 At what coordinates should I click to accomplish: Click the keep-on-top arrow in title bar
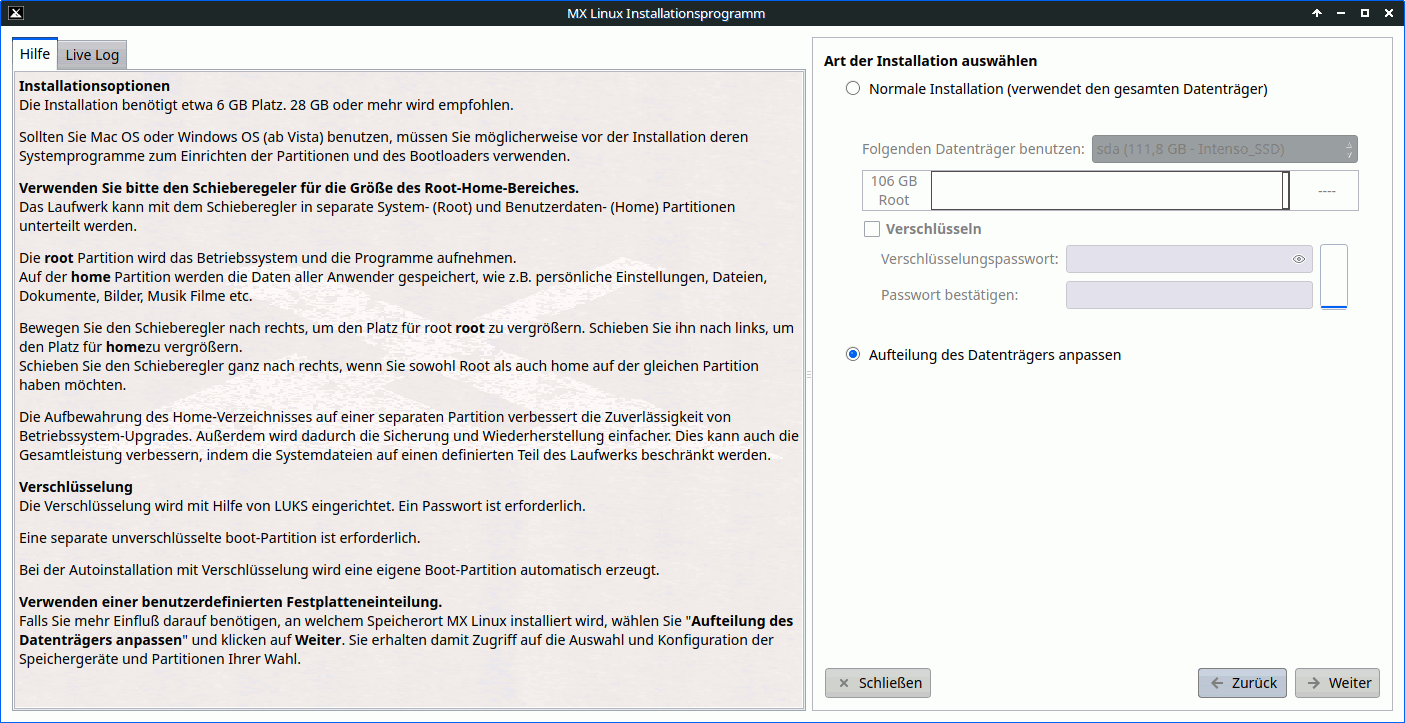click(1317, 13)
